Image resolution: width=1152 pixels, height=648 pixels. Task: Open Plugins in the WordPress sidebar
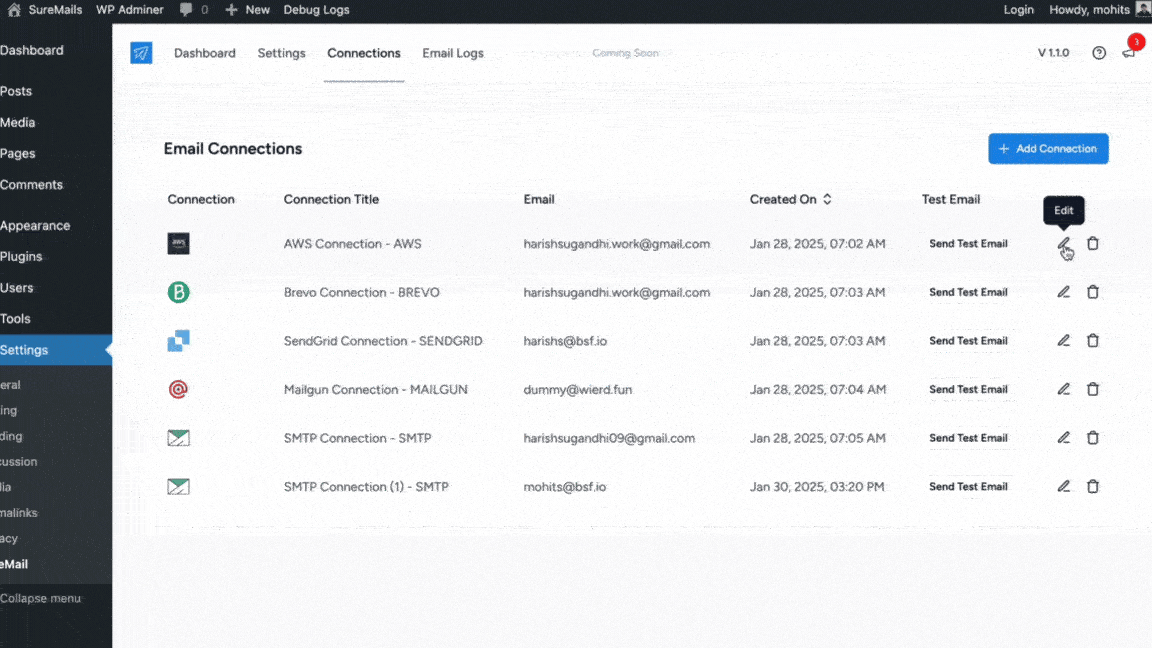(x=21, y=257)
